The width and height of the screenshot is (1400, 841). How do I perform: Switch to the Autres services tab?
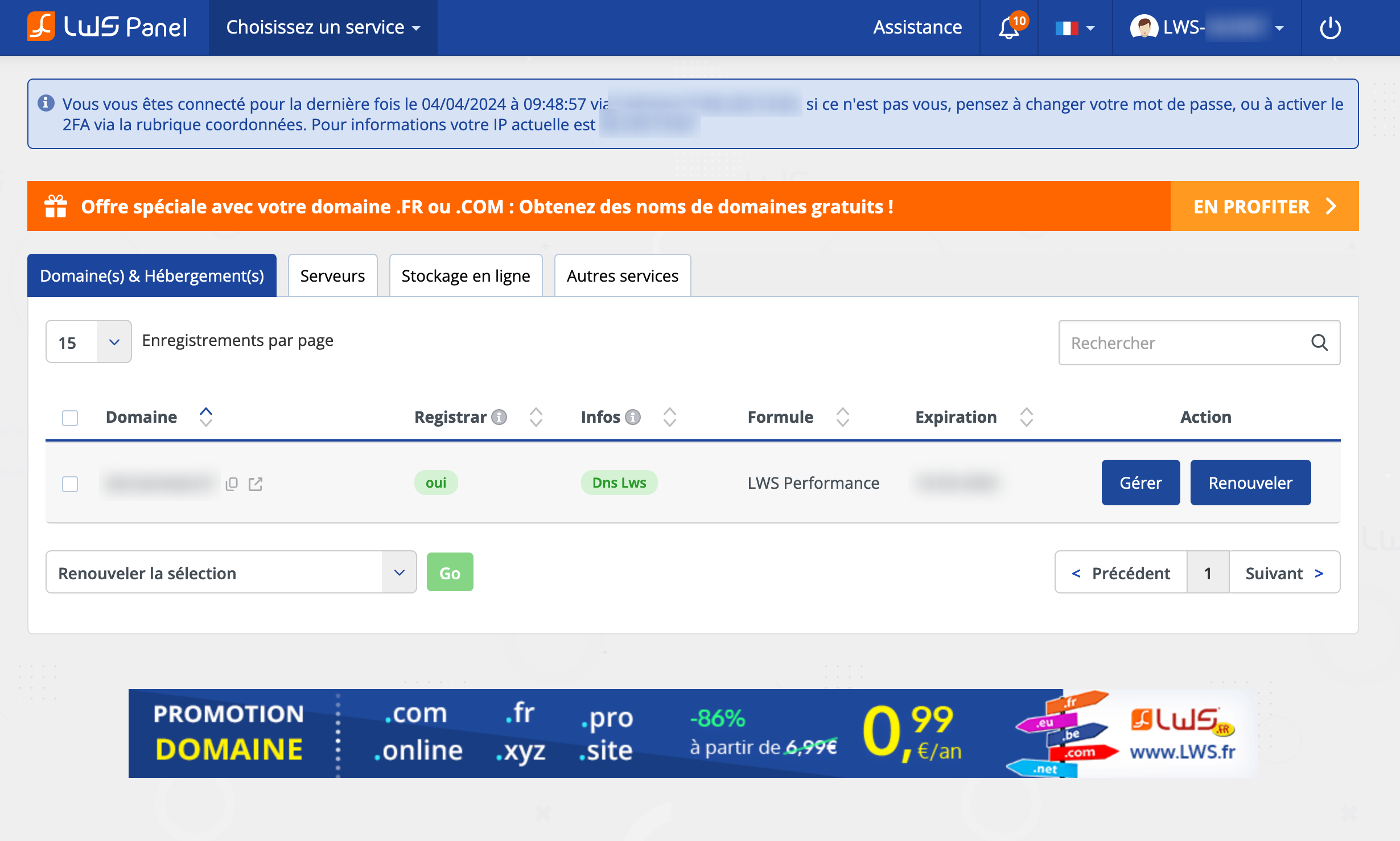tap(623, 276)
